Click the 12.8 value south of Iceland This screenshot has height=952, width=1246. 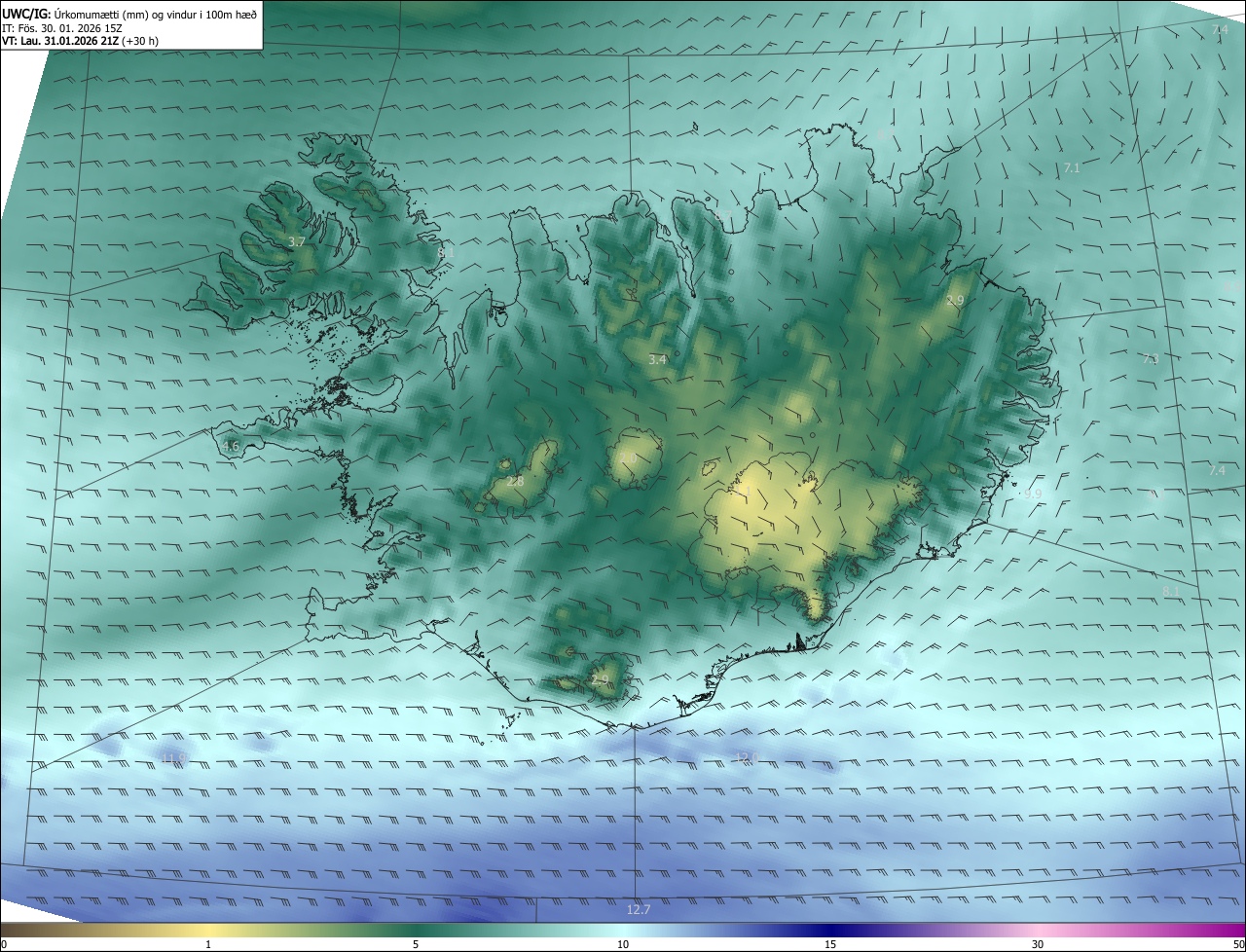[x=746, y=757]
